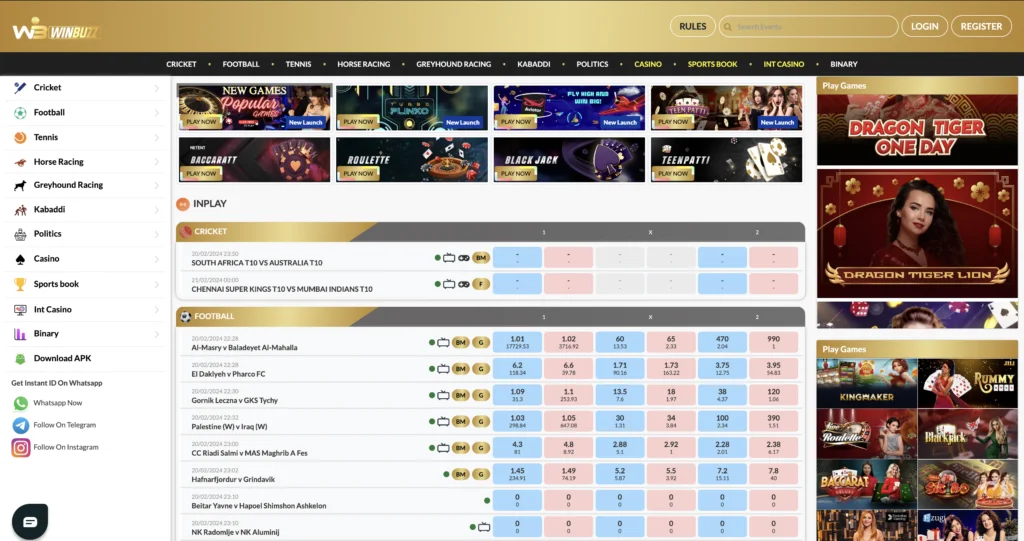
Task: Open the Dragon Tiger One Day banner
Action: pyautogui.click(x=917, y=130)
